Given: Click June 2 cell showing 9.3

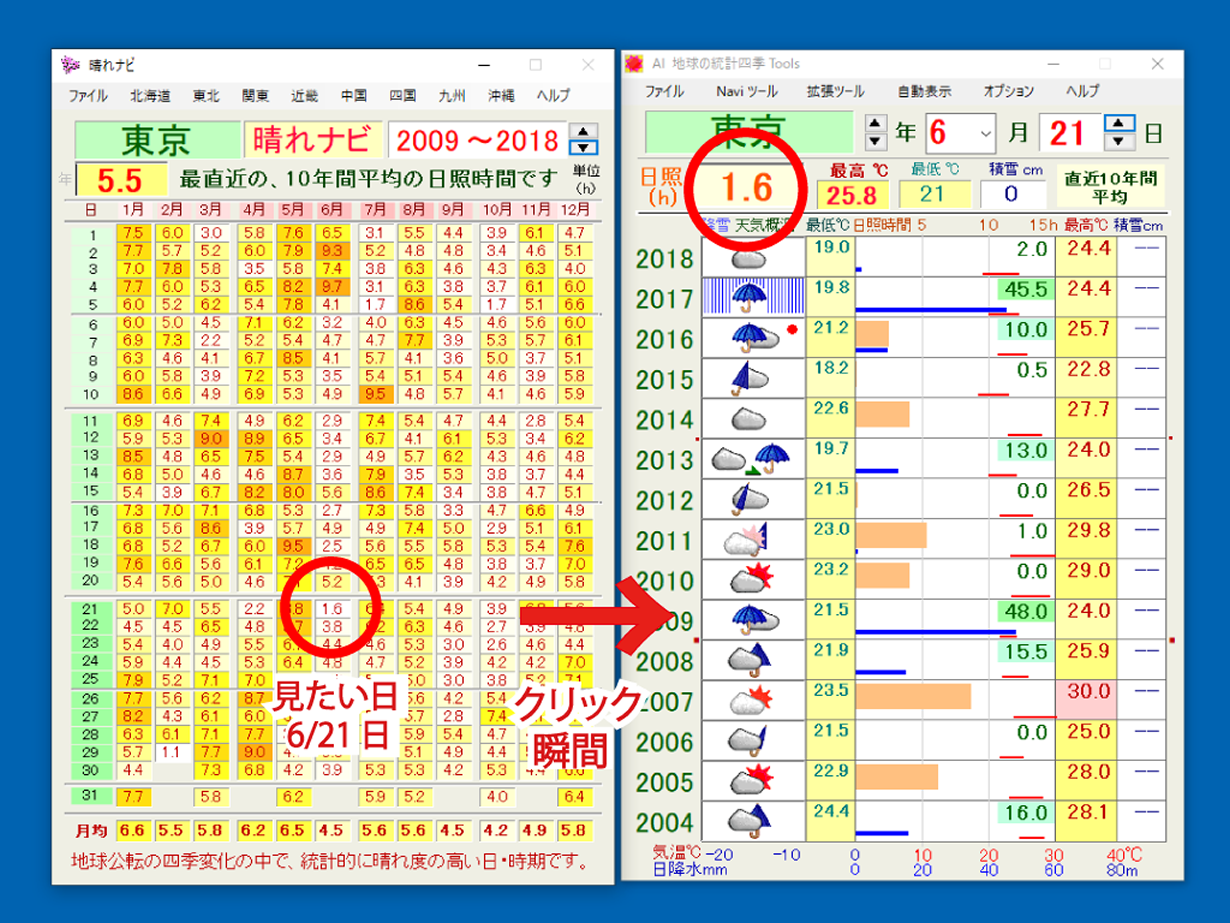Looking at the screenshot, I should (332, 250).
